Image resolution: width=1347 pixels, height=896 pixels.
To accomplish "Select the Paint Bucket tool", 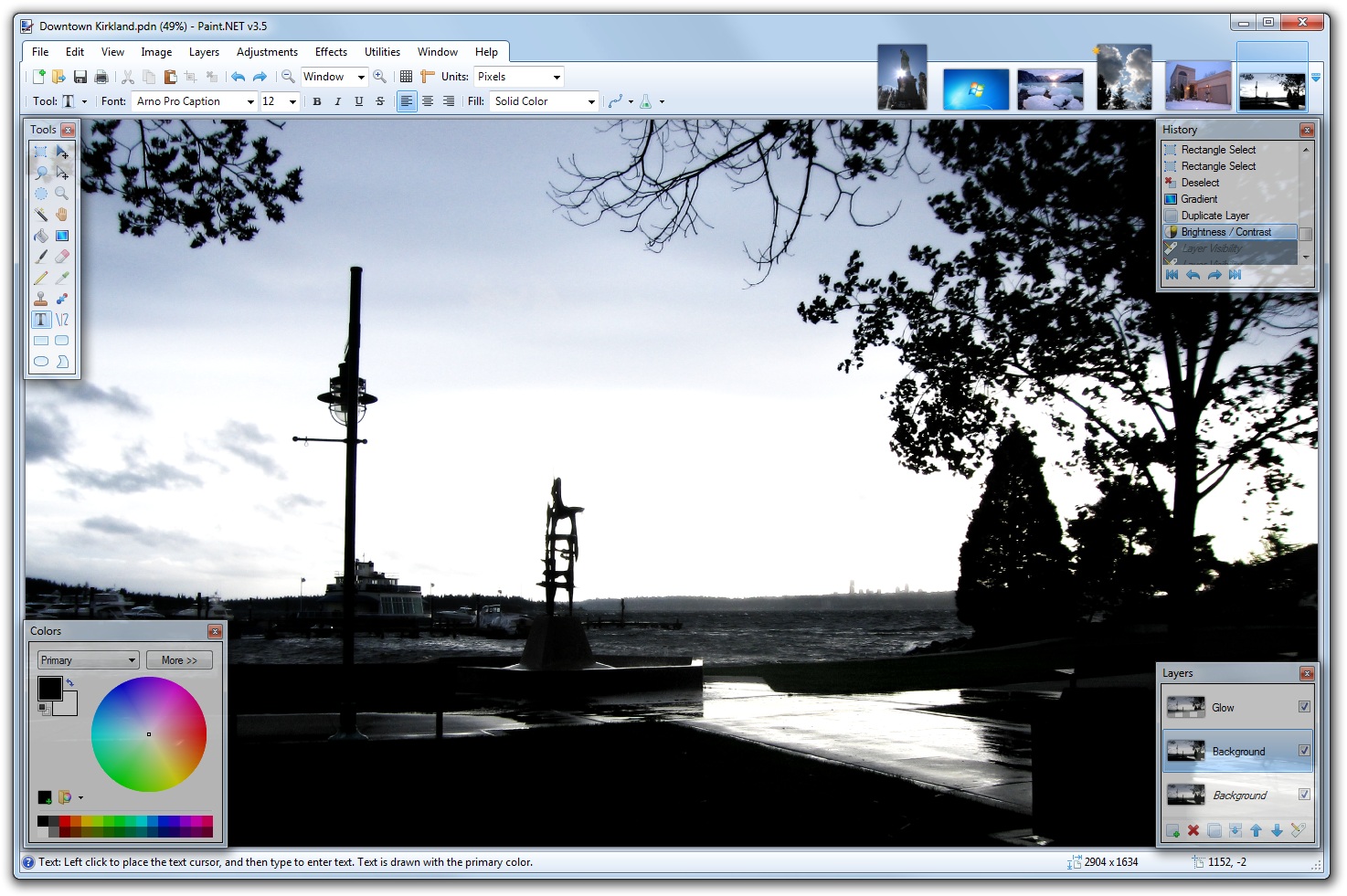I will 40,236.
